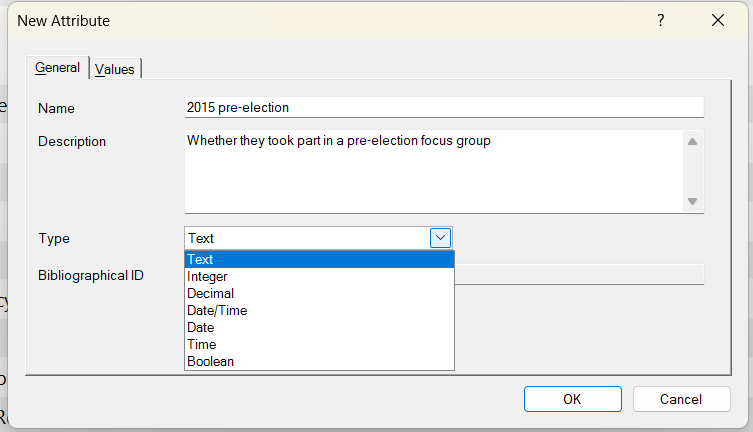This screenshot has height=432, width=753.
Task: Click the Name input field
Action: click(x=444, y=107)
